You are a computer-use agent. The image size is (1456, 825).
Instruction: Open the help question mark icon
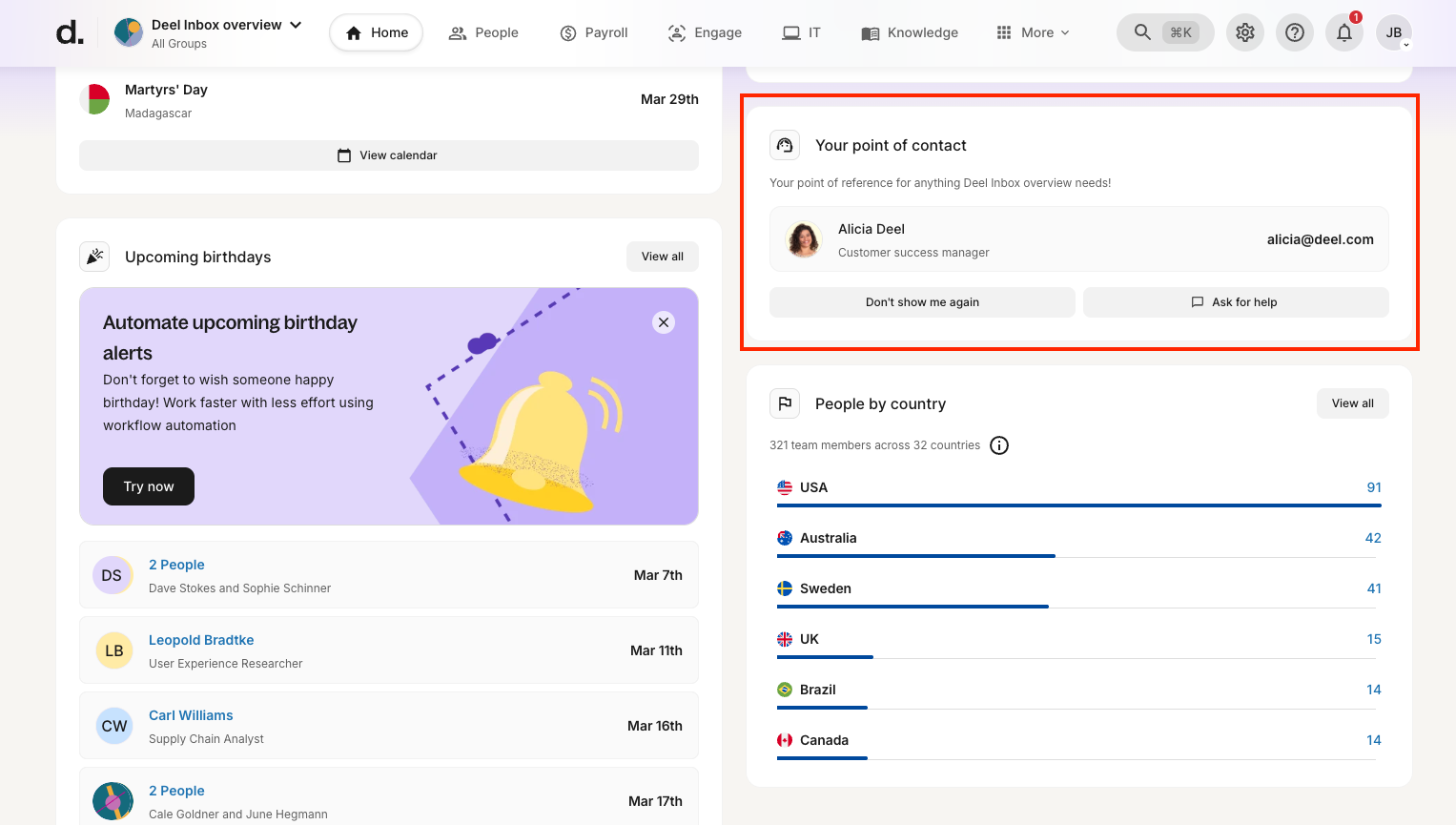click(x=1295, y=32)
